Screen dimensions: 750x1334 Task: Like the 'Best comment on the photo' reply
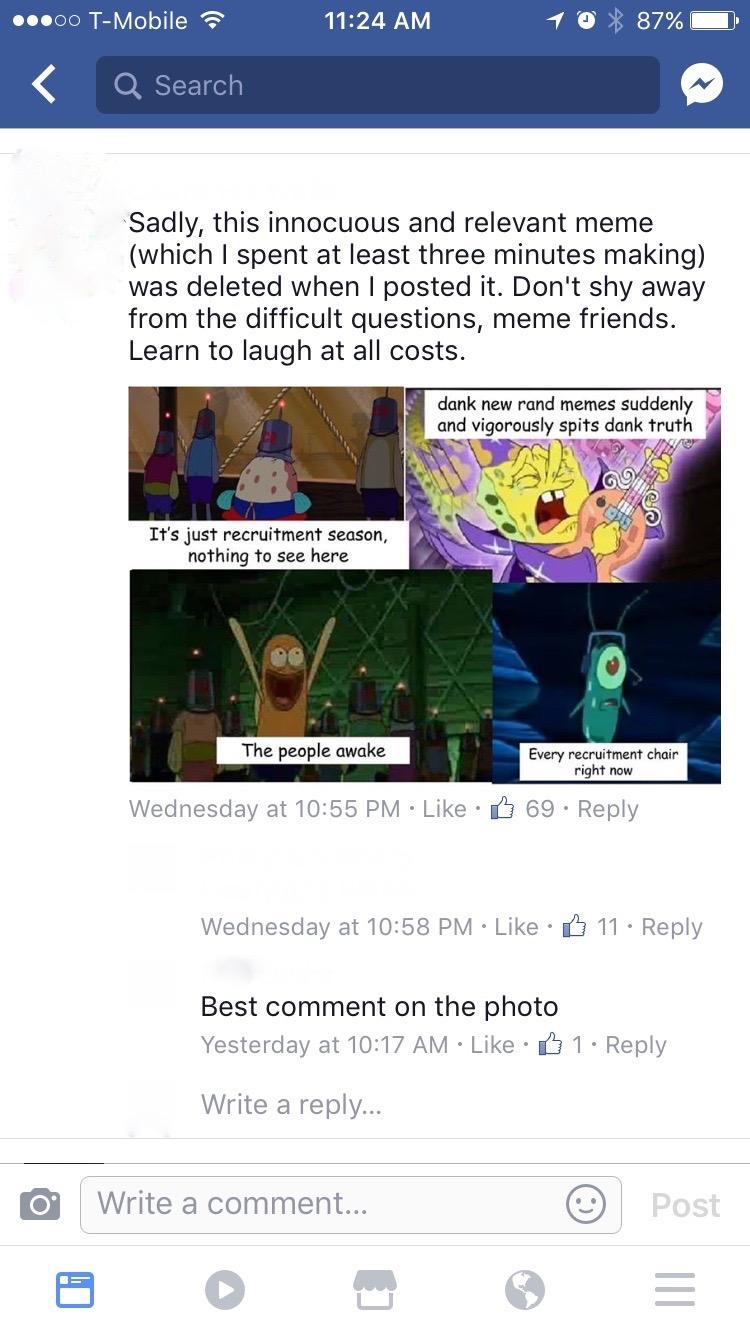tap(492, 1044)
